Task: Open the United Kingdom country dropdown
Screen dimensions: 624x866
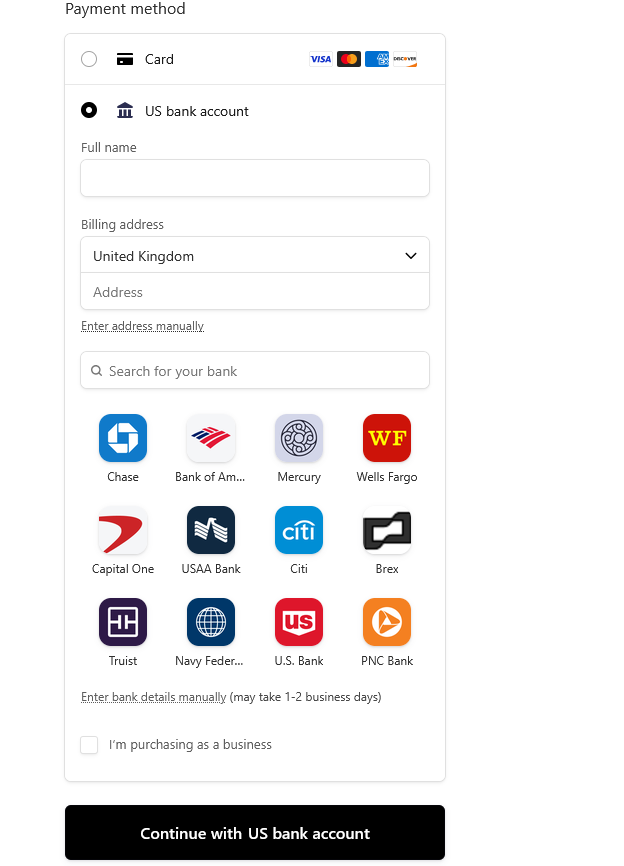Action: (255, 255)
